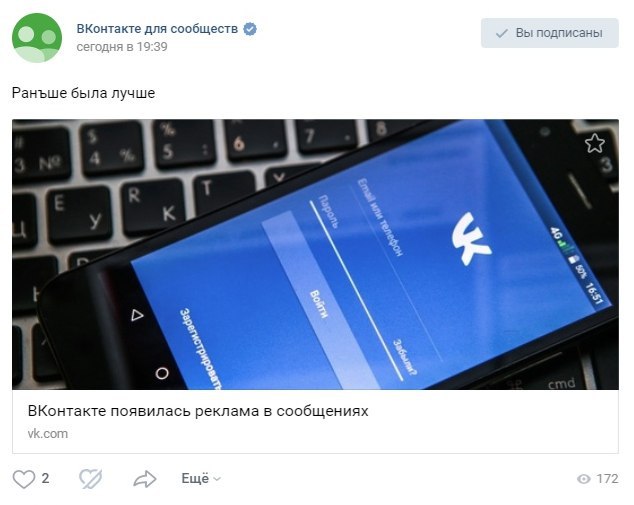634x505 pixels.
Task: Click the vk.com source domain
Action: click(48, 434)
